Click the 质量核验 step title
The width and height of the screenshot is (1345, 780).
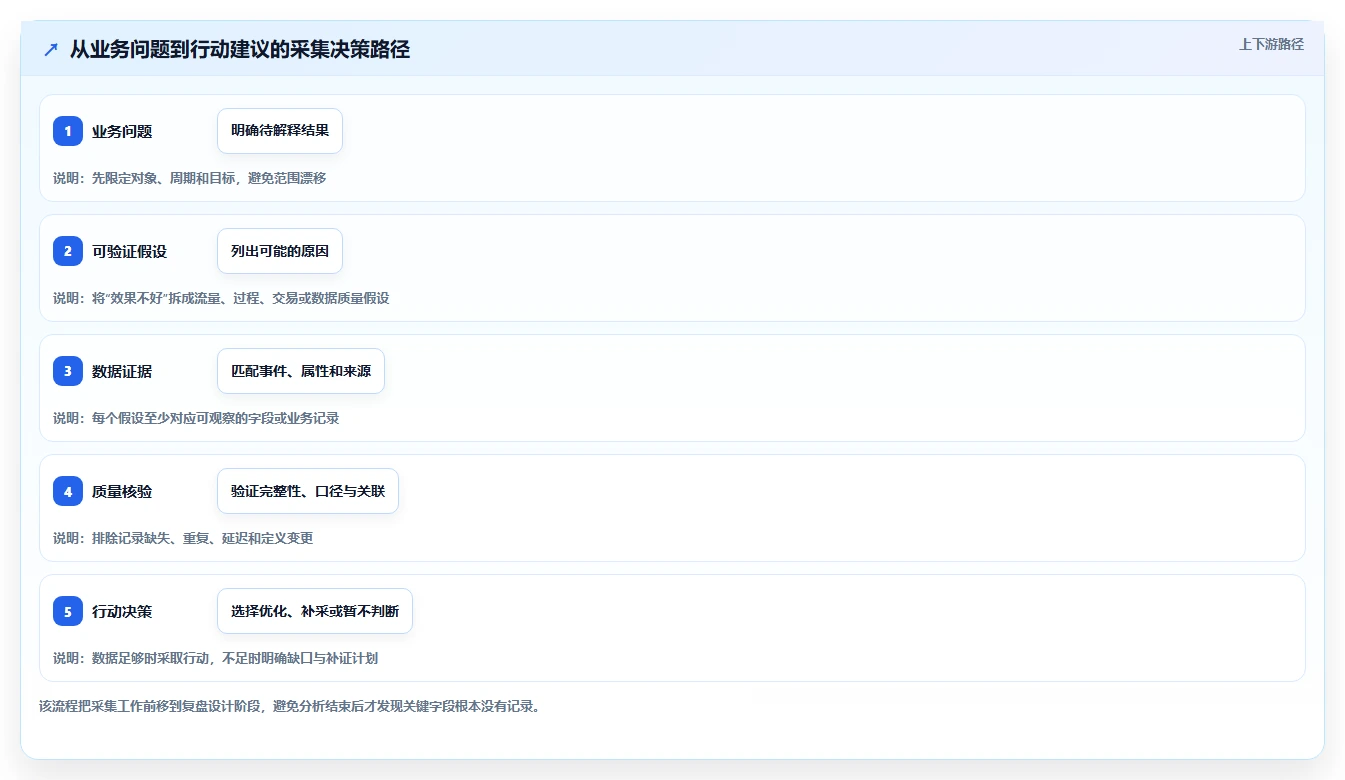coord(122,491)
